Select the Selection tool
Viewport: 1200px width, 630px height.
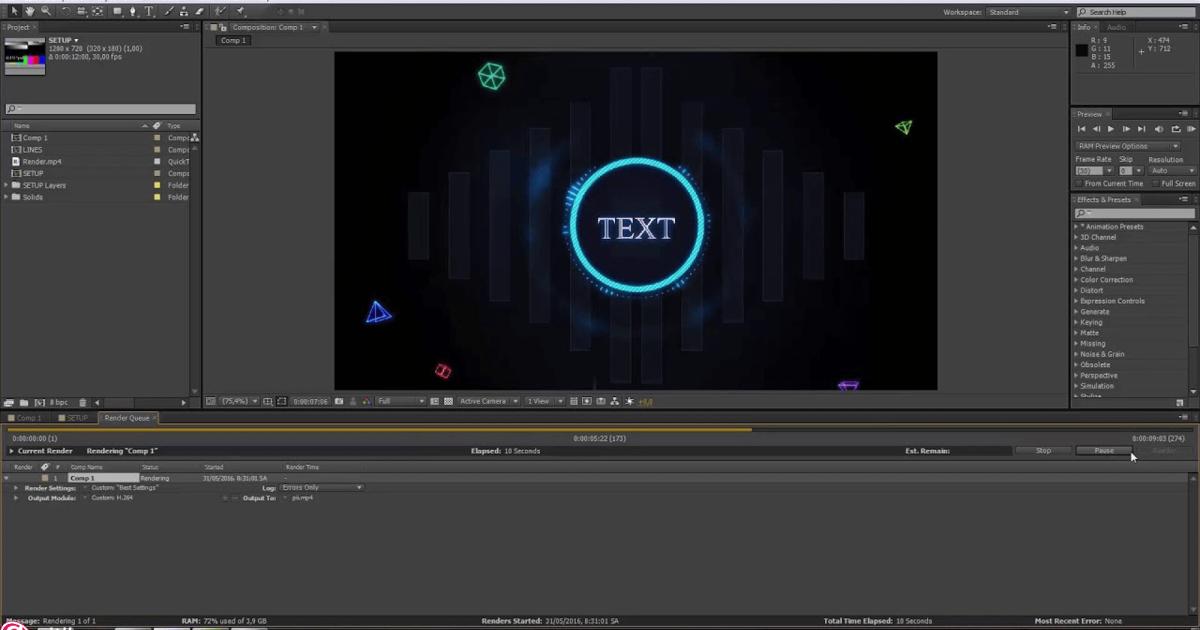tap(15, 11)
